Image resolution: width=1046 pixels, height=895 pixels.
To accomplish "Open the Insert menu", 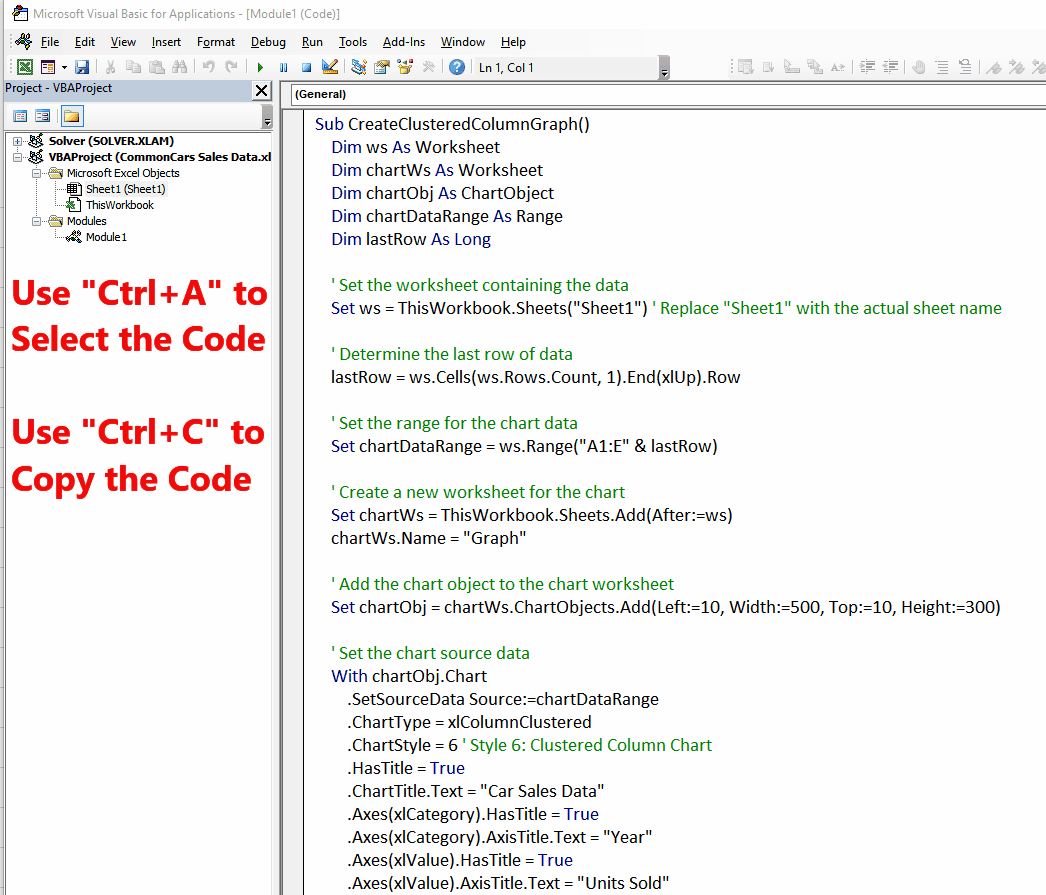I will [166, 42].
